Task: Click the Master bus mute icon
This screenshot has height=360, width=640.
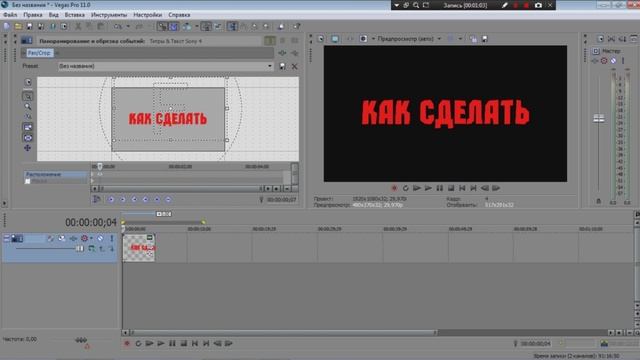Action: coord(613,61)
